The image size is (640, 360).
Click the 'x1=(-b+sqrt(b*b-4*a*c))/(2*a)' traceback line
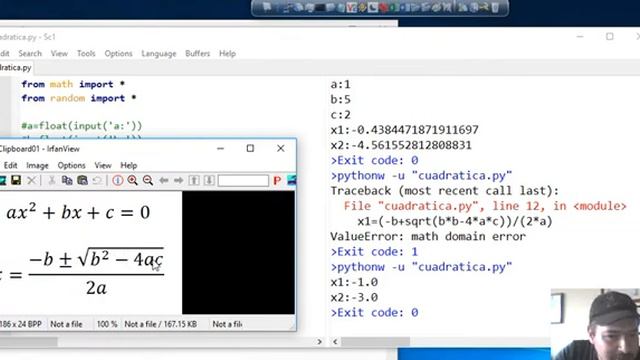click(x=455, y=222)
